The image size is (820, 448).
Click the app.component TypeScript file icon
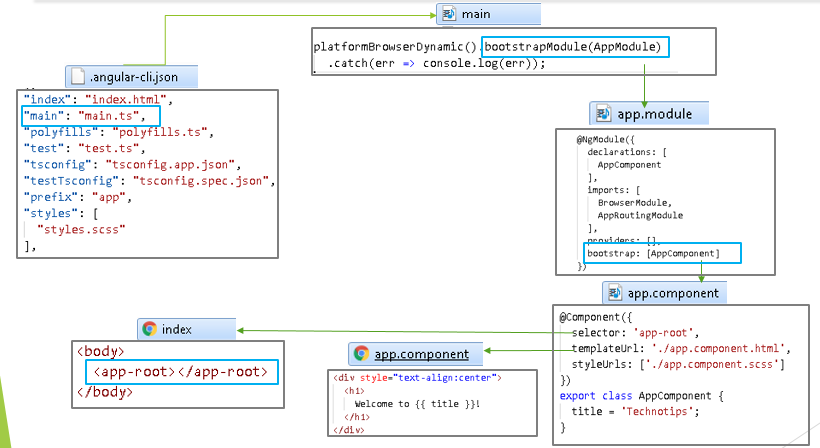pyautogui.click(x=615, y=293)
